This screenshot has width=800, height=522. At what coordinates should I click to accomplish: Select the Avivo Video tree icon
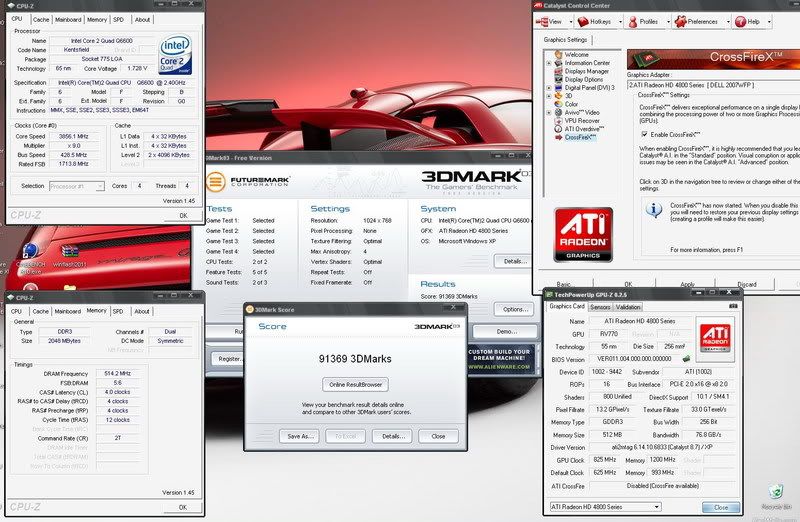coord(558,112)
